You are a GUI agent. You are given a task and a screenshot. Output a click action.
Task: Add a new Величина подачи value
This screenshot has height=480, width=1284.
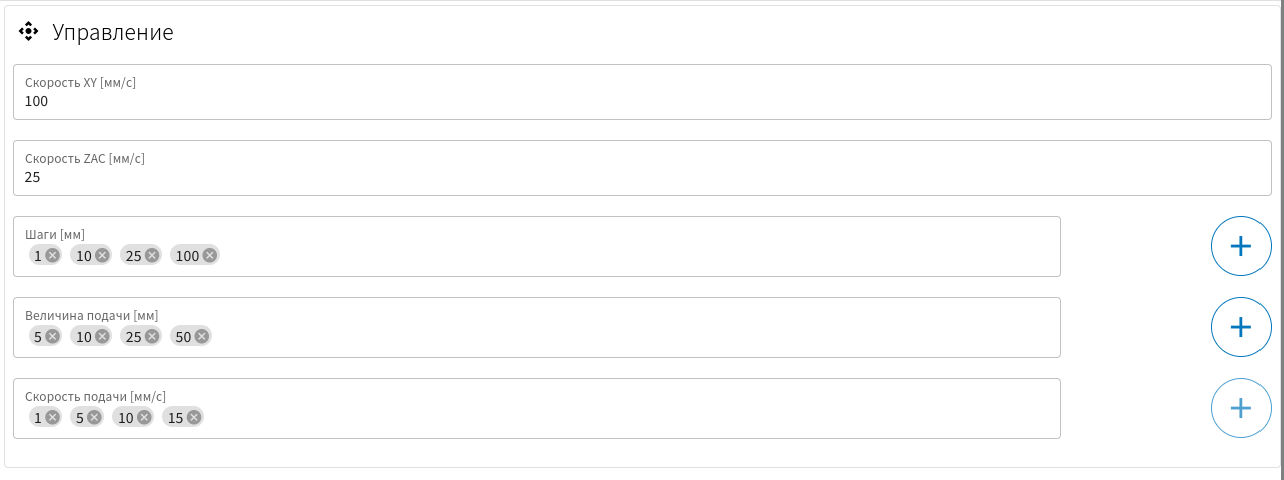[1241, 327]
